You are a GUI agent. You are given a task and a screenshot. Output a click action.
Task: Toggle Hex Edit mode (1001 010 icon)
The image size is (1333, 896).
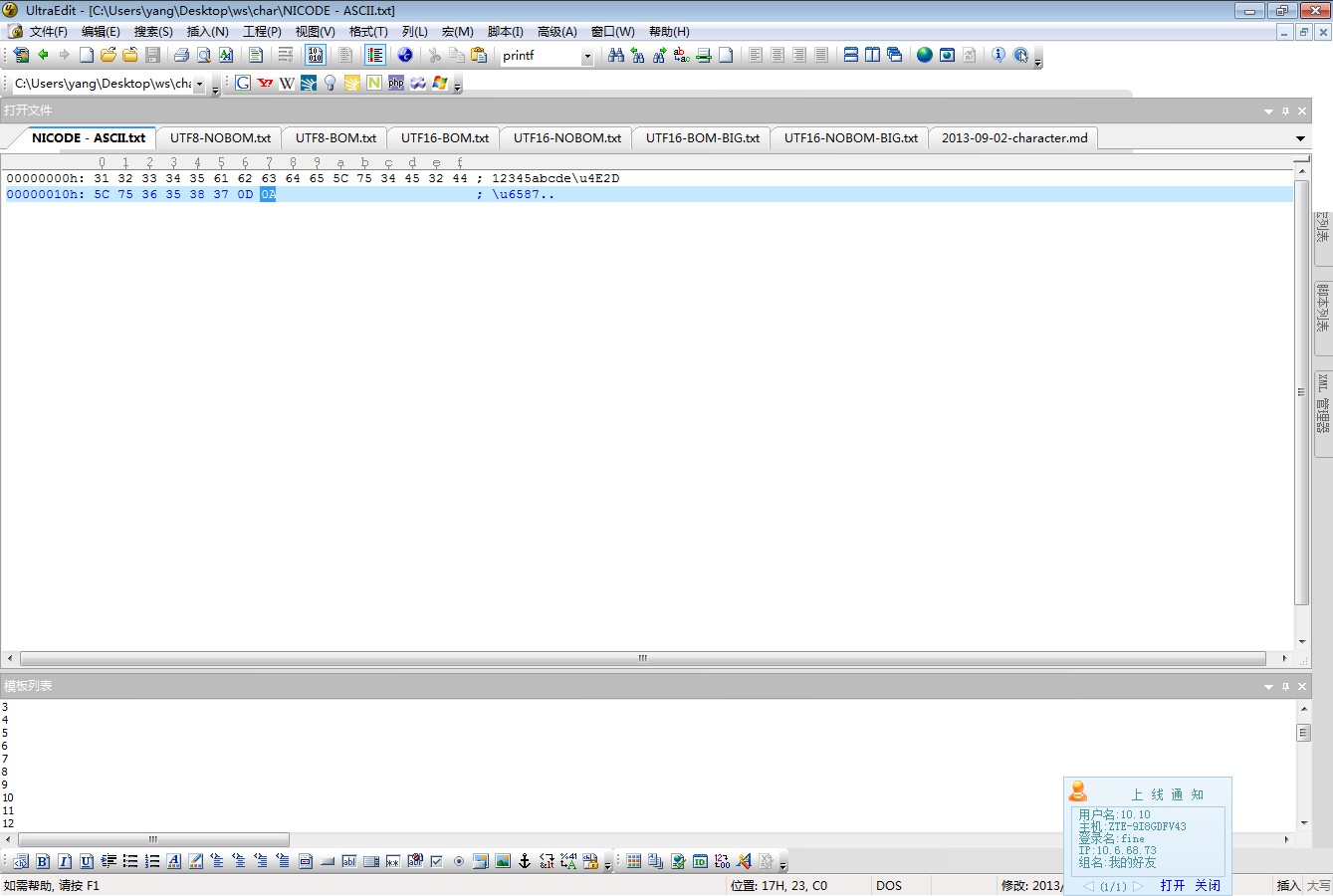tap(316, 55)
